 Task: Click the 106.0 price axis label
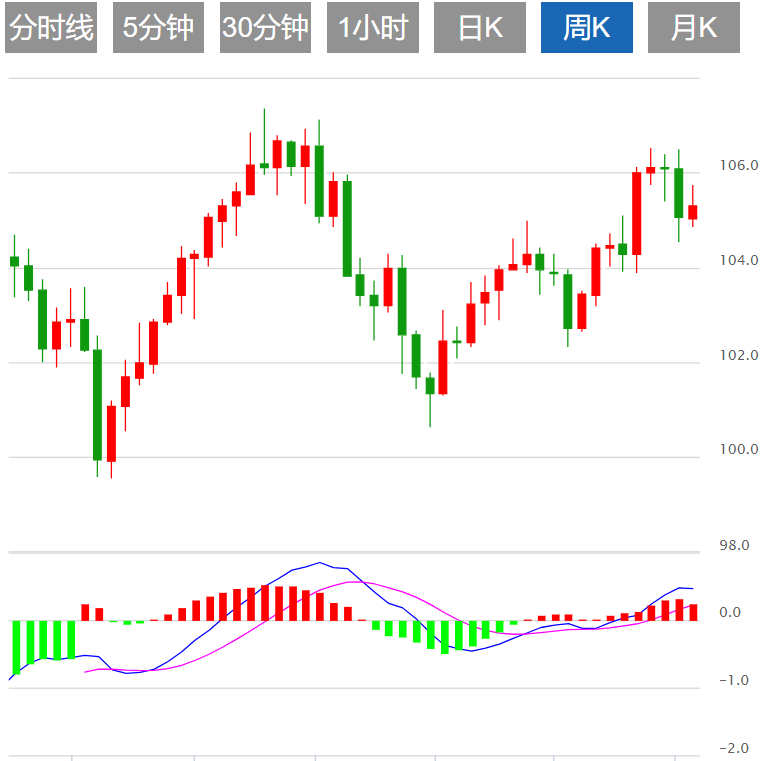739,166
